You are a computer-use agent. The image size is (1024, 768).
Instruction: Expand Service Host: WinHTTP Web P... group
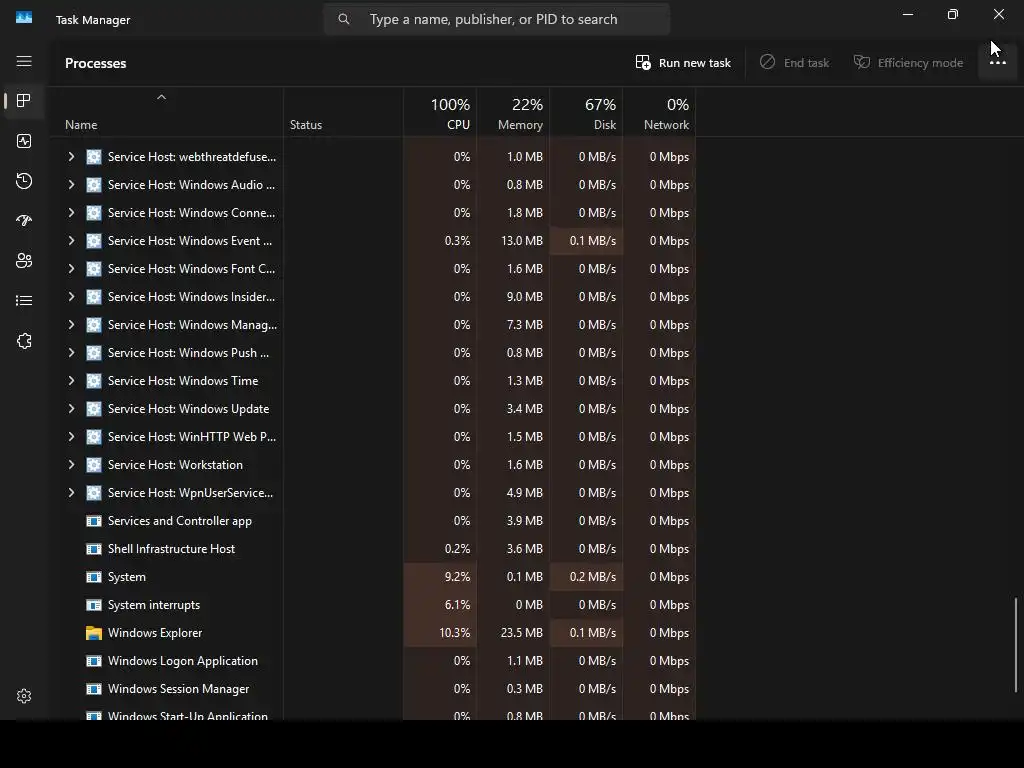[71, 437]
